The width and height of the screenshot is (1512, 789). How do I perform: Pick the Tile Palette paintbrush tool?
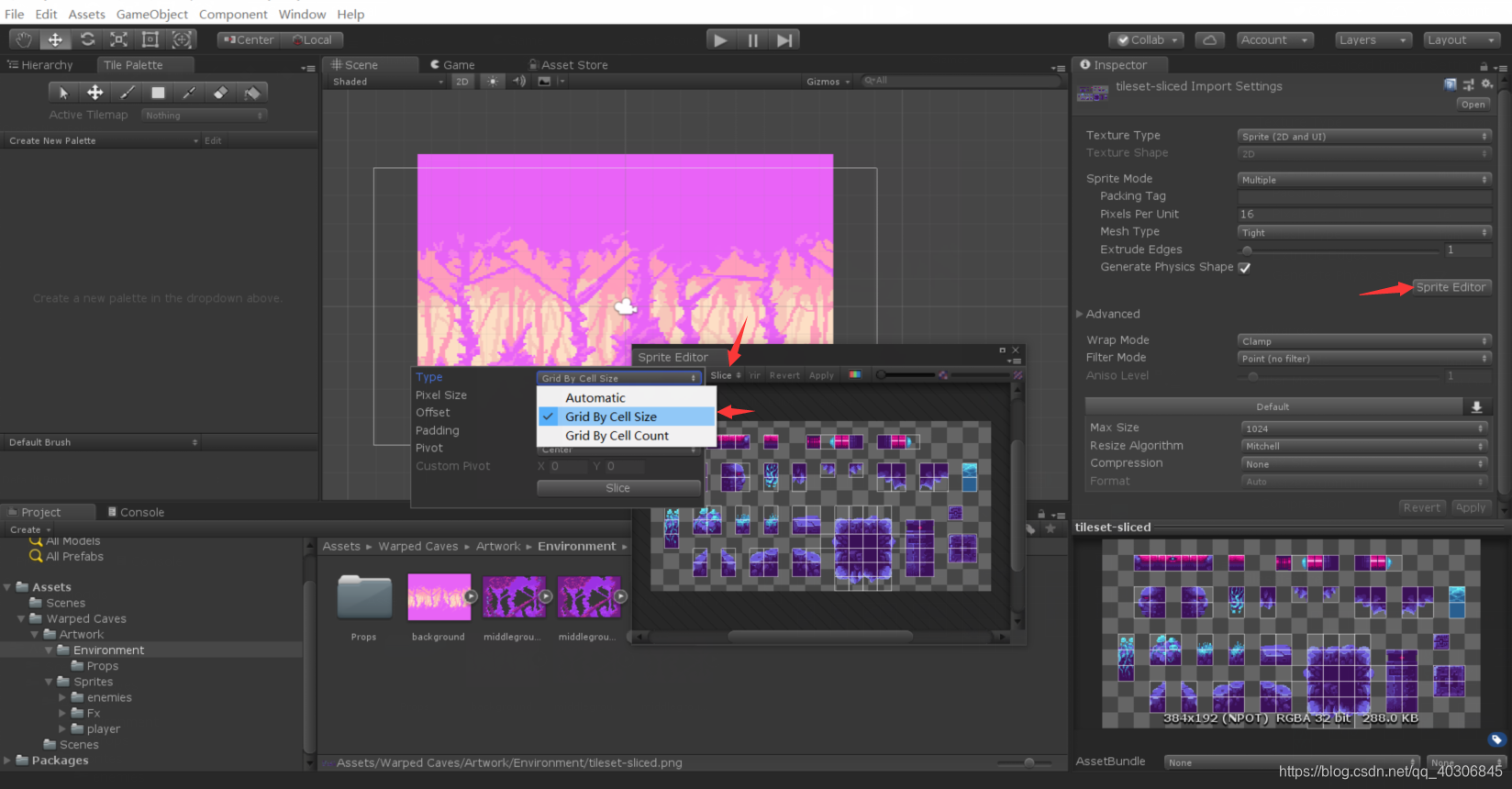tap(127, 93)
